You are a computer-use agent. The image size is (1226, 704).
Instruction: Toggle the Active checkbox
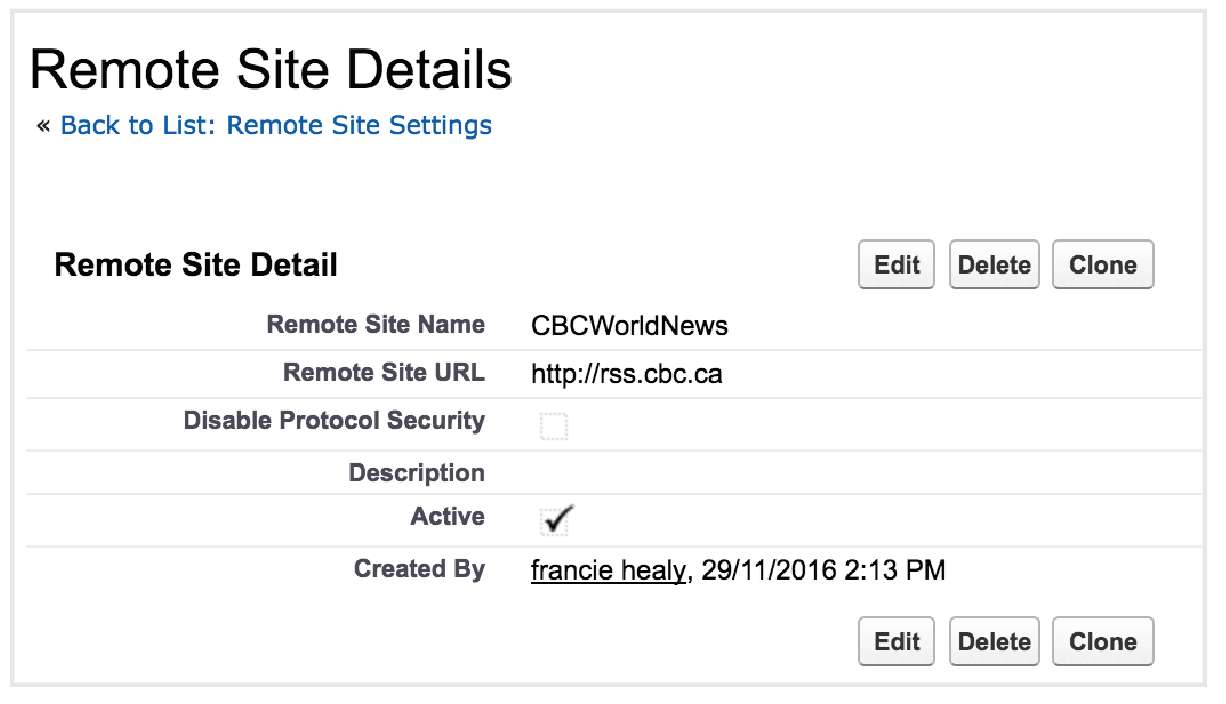[553, 520]
